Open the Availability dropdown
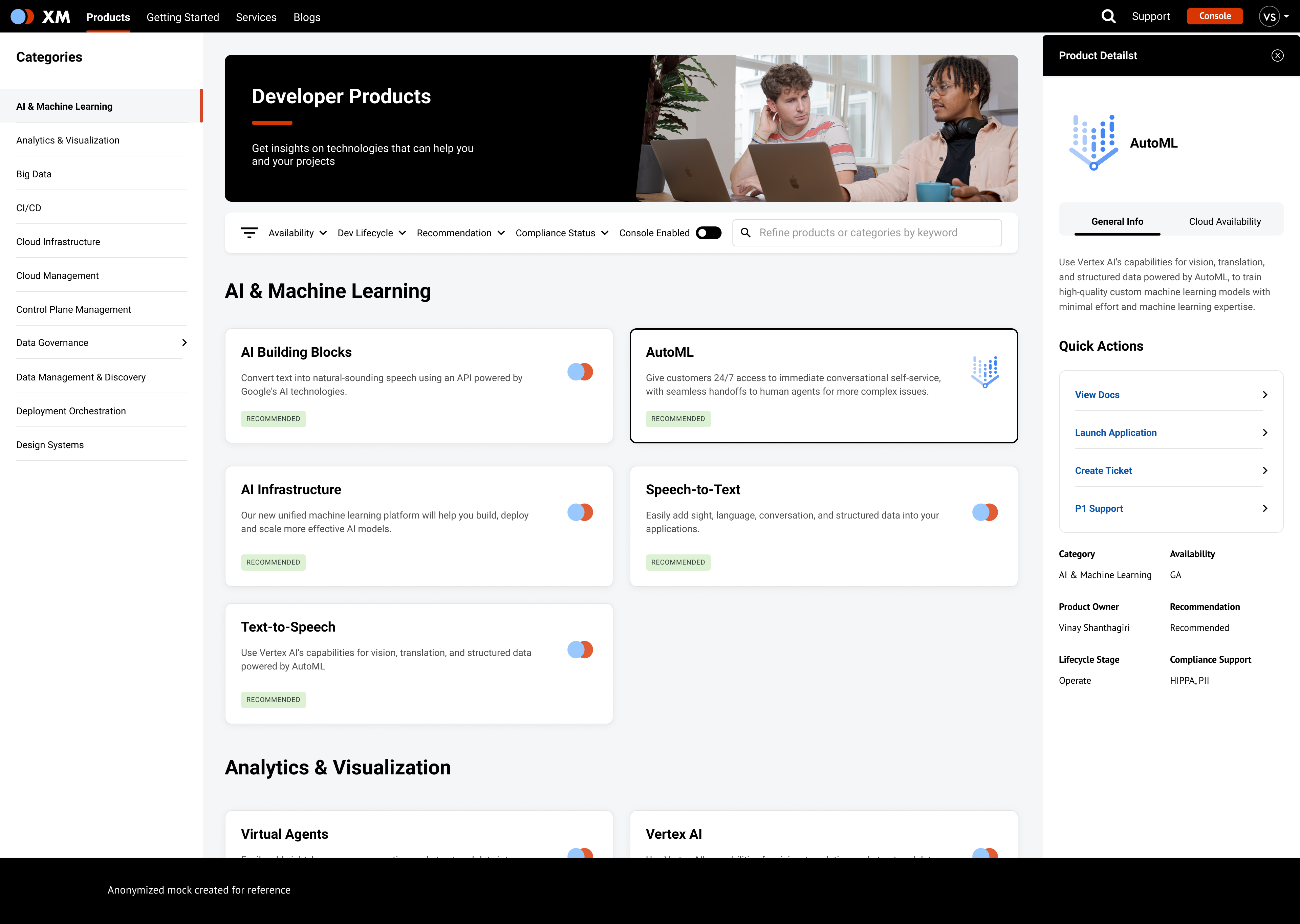Image resolution: width=1300 pixels, height=924 pixels. [x=297, y=232]
